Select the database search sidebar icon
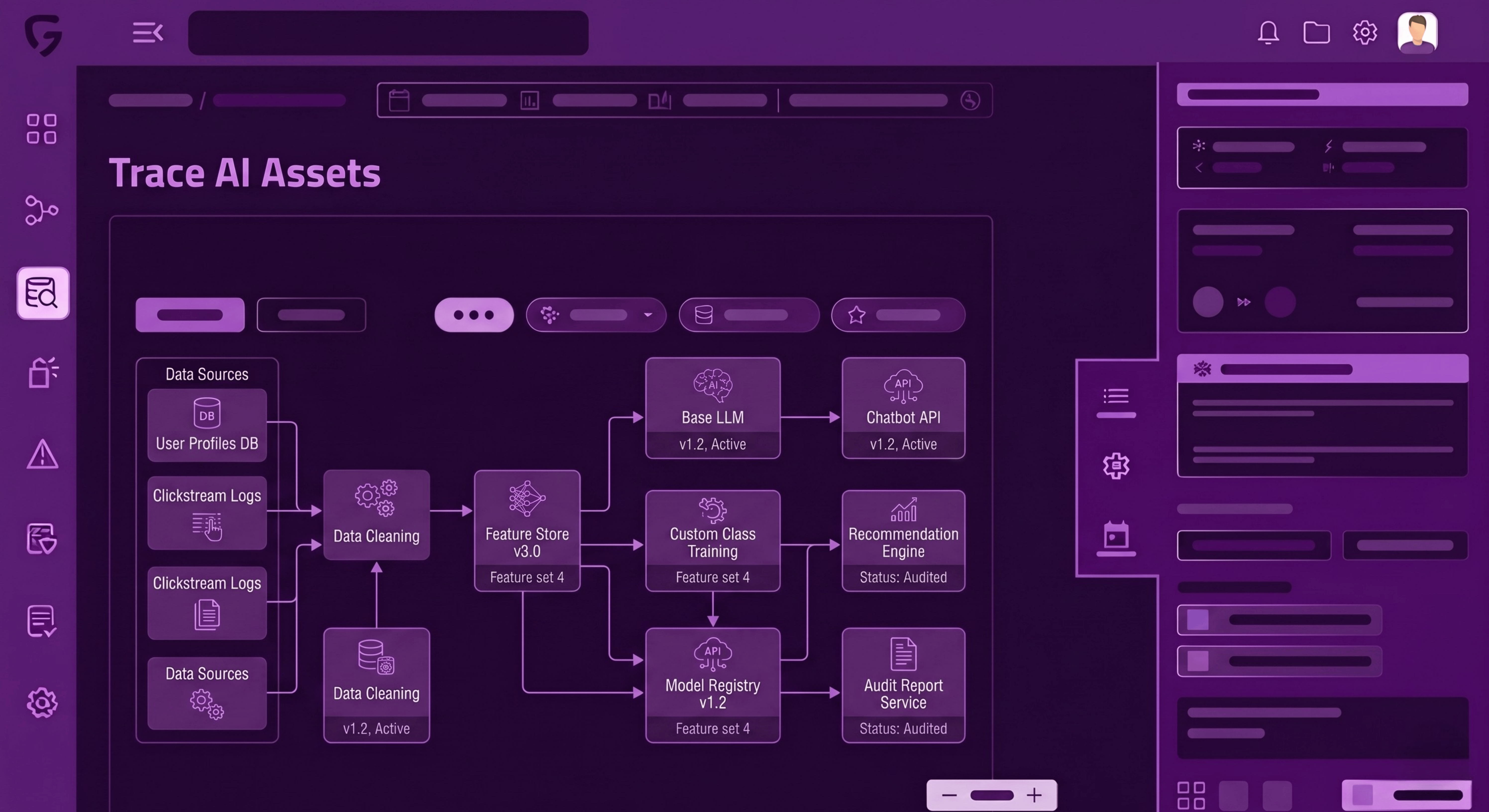The width and height of the screenshot is (1489, 812). [x=43, y=293]
